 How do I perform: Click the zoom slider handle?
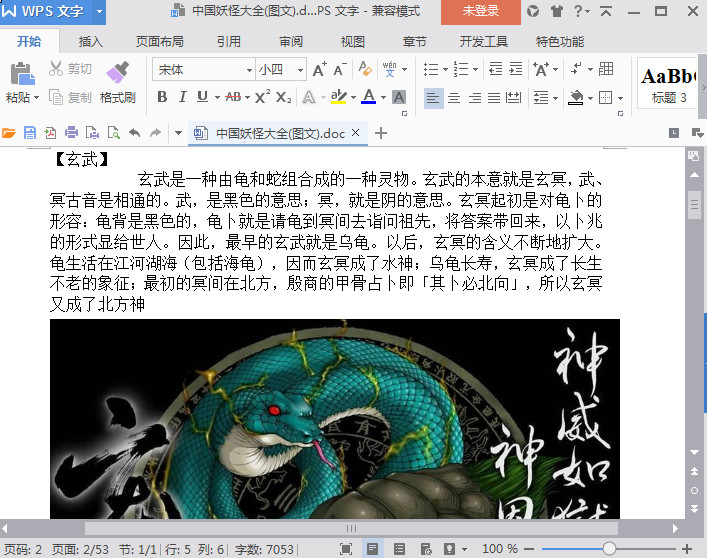coord(609,549)
